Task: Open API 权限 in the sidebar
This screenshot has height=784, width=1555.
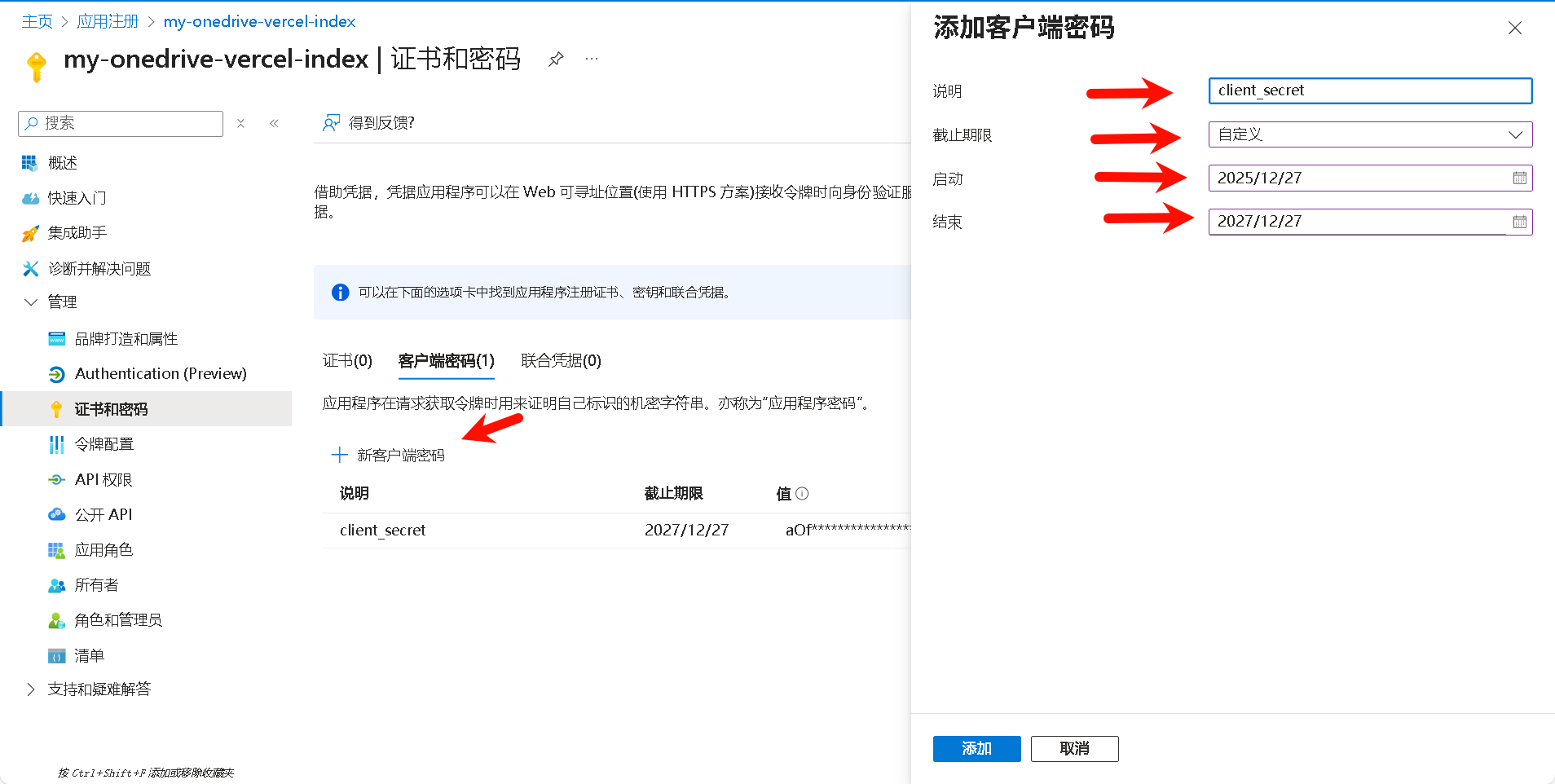Action: point(104,479)
